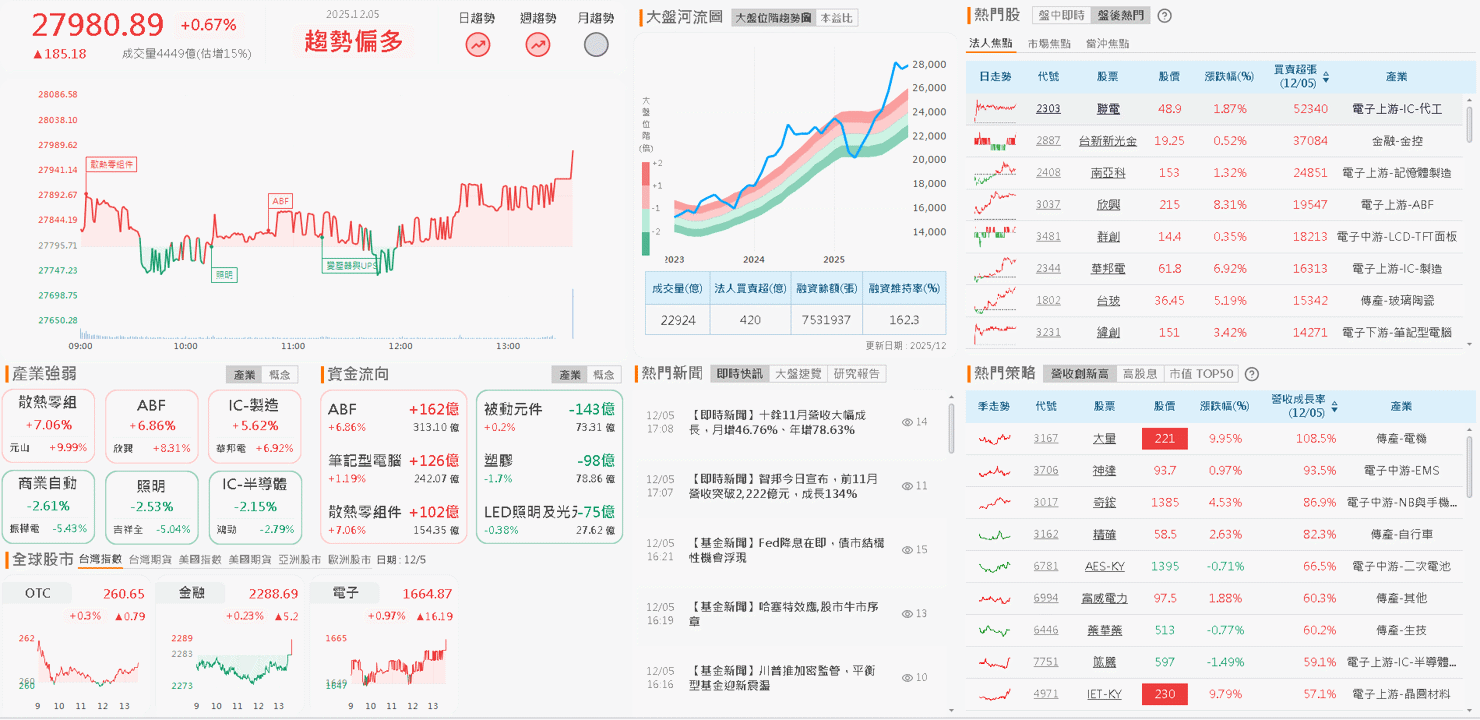Select 塑膠 -98億 fund flow row
The height and width of the screenshot is (720, 1480).
pyautogui.click(x=548, y=469)
